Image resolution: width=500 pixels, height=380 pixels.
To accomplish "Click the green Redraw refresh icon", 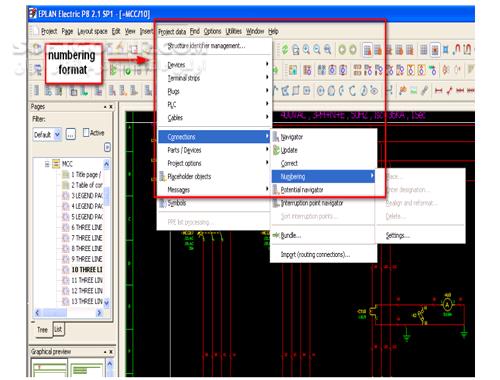I will [285, 50].
